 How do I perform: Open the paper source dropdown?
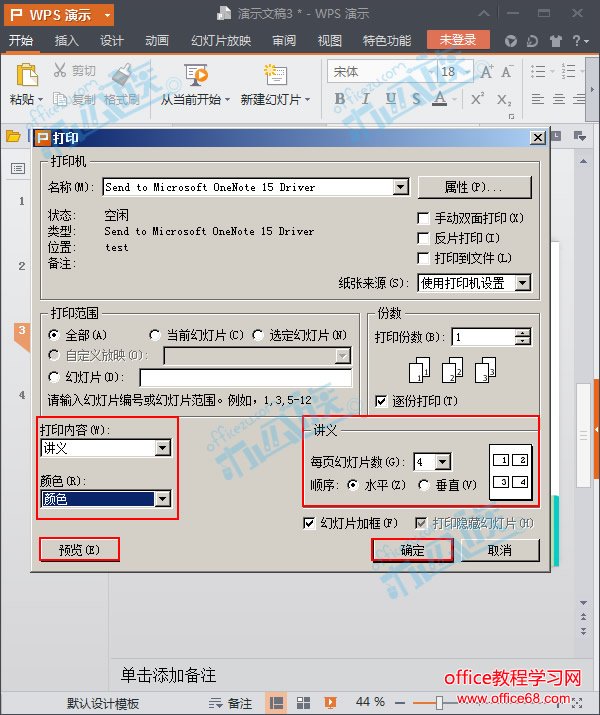(522, 283)
